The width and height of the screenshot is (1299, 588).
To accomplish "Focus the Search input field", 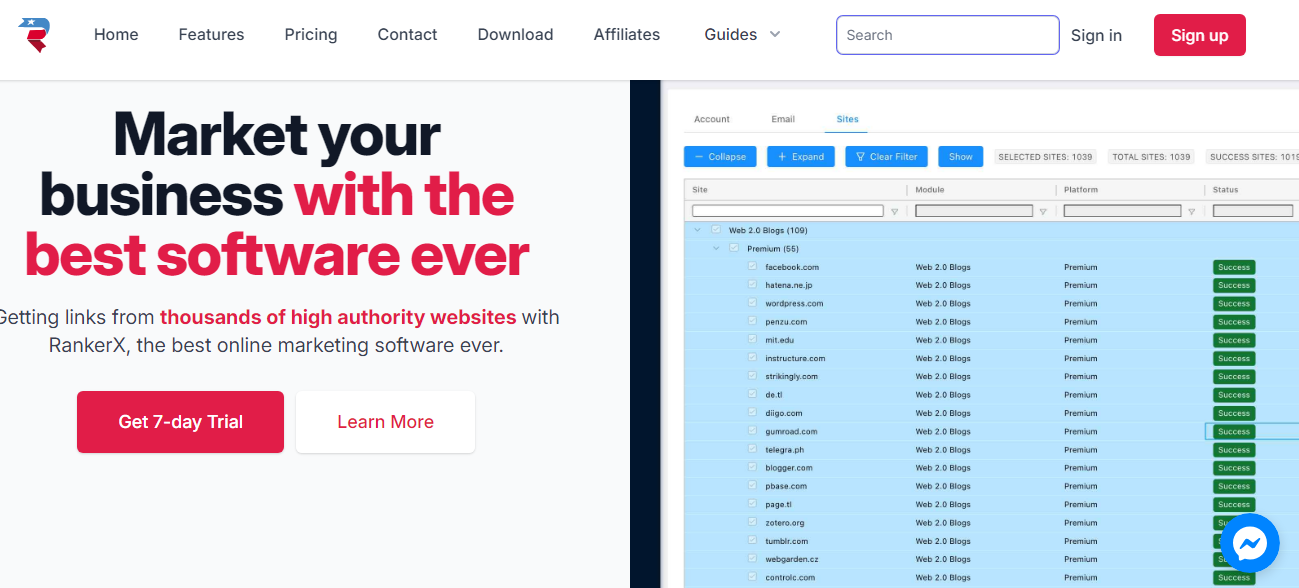I will pos(947,35).
